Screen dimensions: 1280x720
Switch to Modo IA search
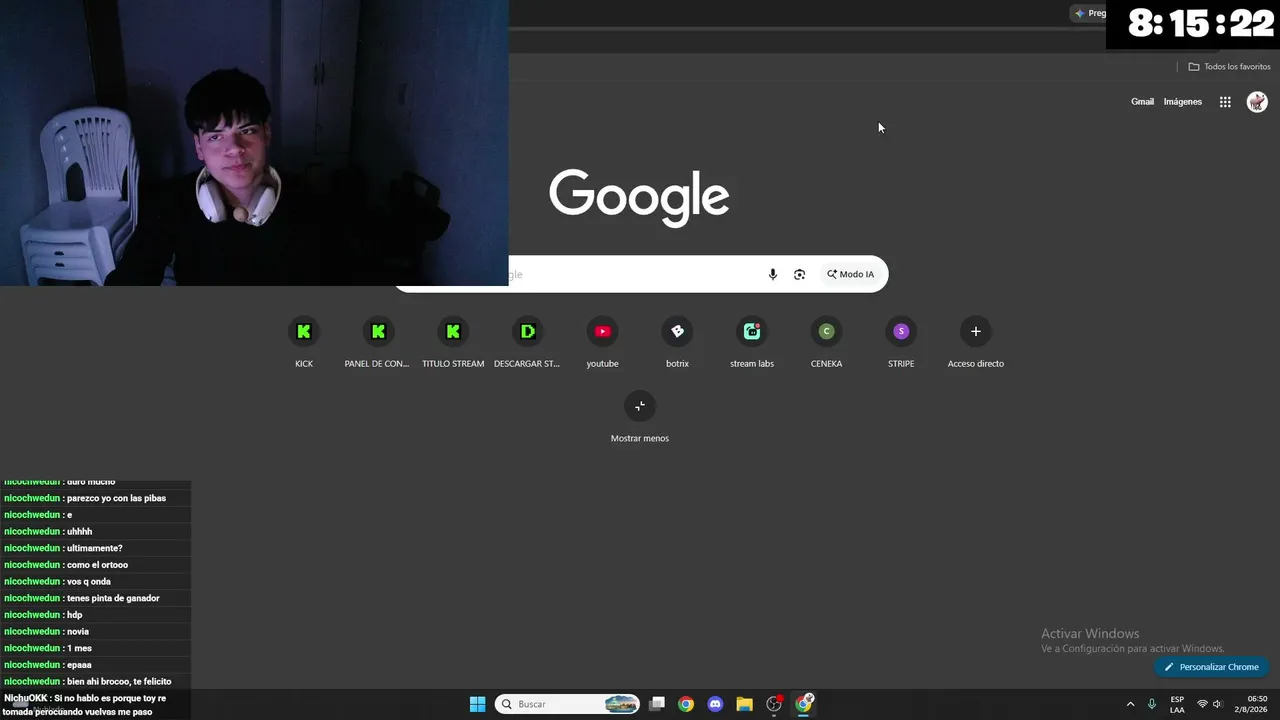(x=850, y=274)
